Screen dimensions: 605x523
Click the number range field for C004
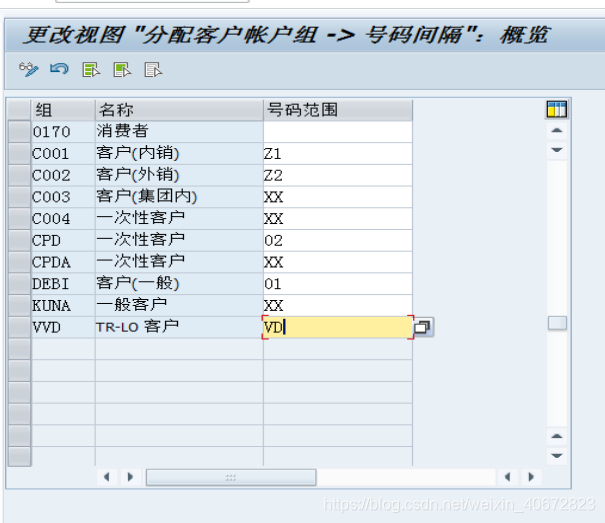coord(338,218)
